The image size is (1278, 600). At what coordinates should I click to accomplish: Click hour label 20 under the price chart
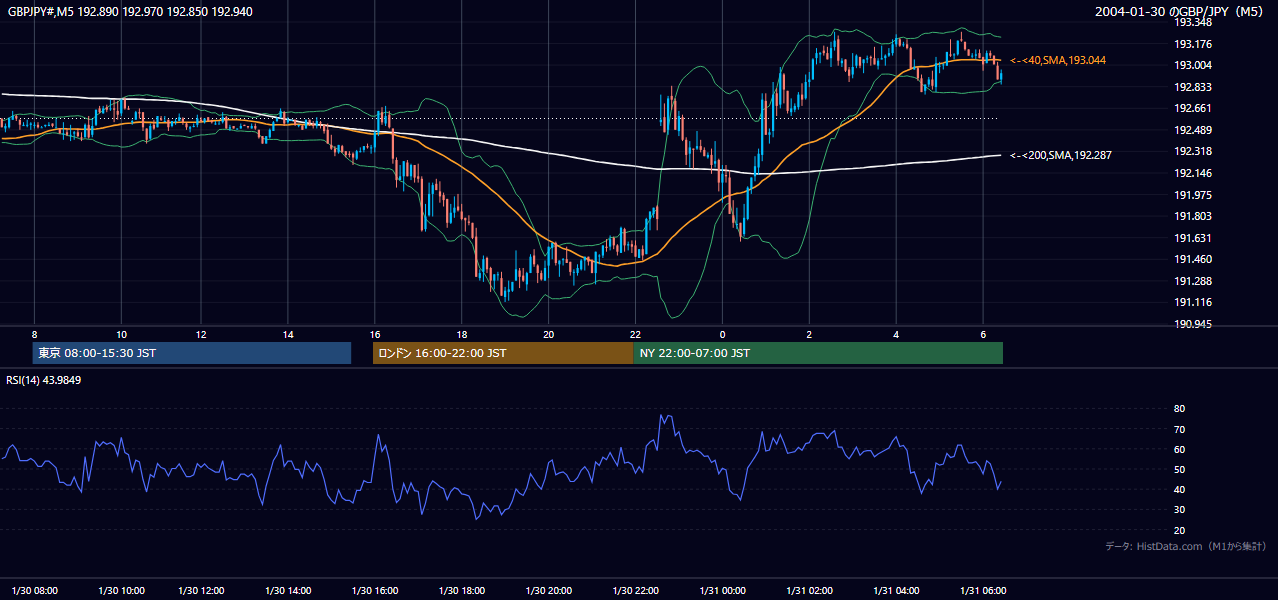point(549,334)
